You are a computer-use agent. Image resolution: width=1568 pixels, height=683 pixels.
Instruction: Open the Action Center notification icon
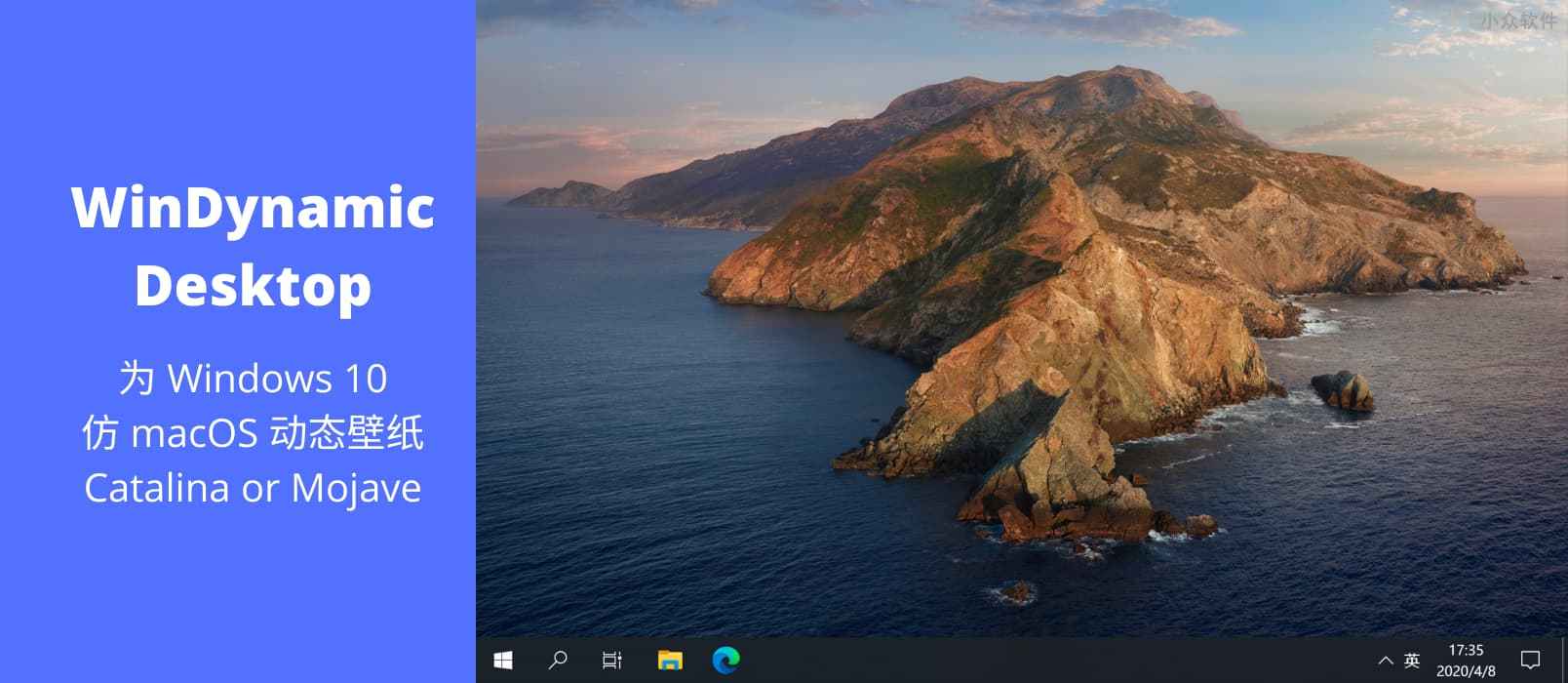point(1530,661)
